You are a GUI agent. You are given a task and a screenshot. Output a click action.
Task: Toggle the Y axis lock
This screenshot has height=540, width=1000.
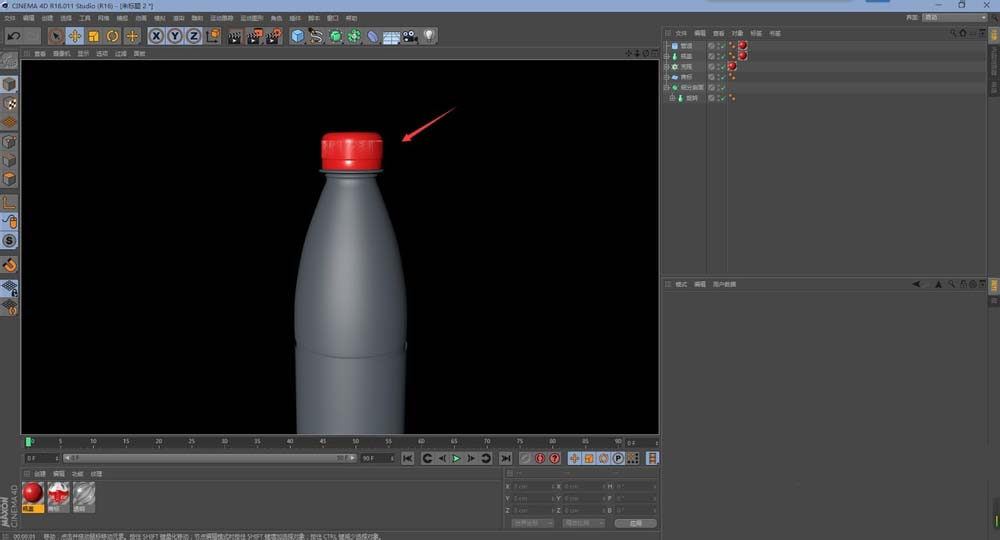174,36
